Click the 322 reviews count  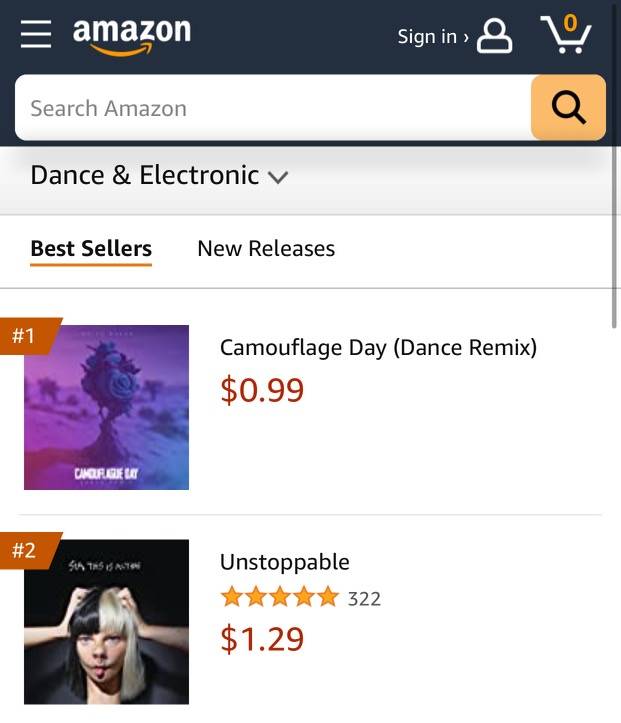pos(364,599)
